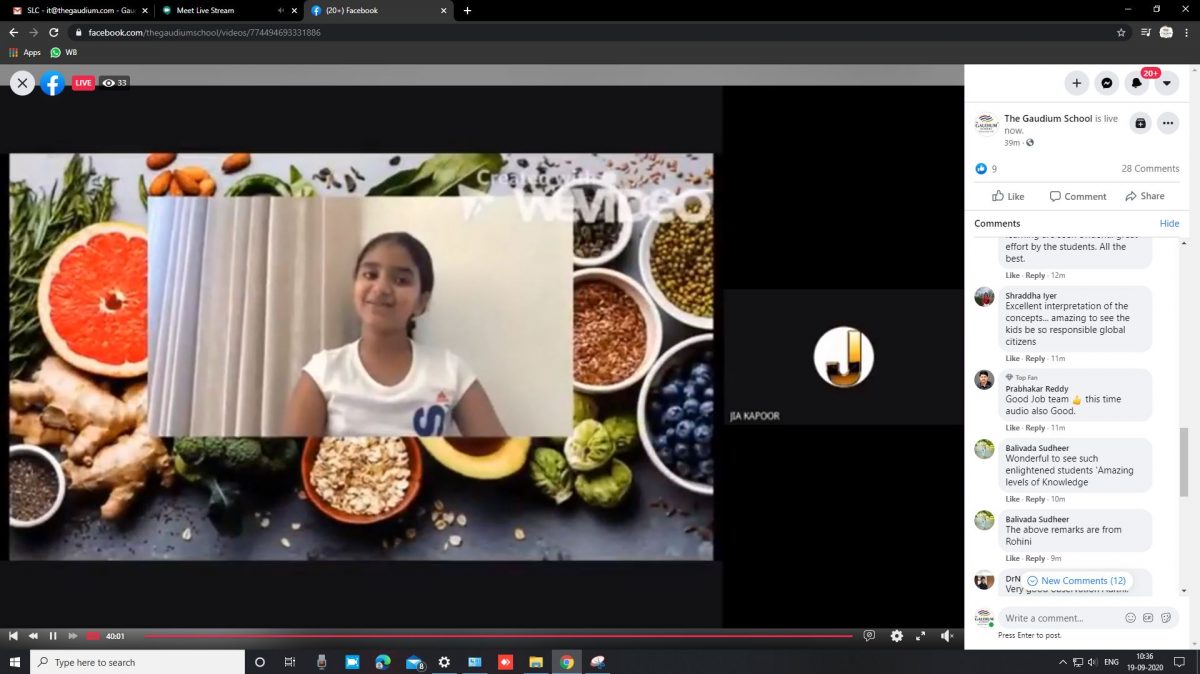Image resolution: width=1200 pixels, height=674 pixels.
Task: Open the notifications bell
Action: [1137, 83]
